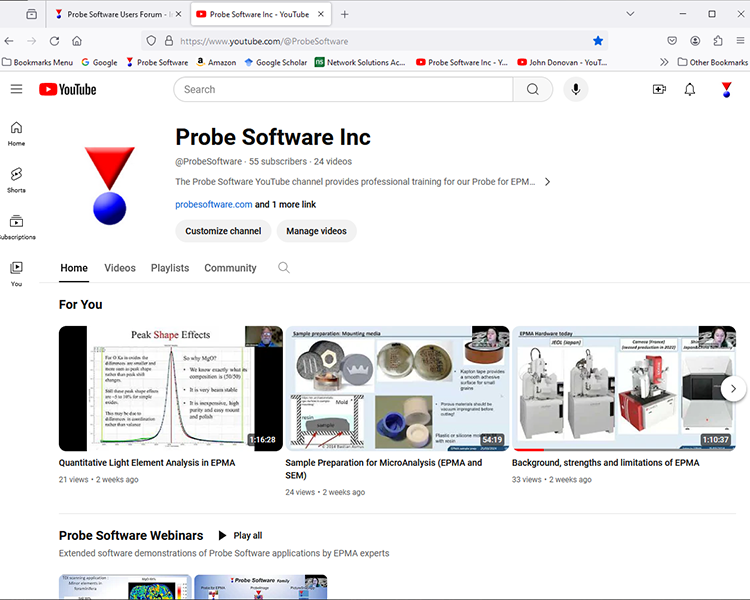This screenshot has width=750, height=600.
Task: List all tabs dropdown arrow
Action: [x=630, y=14]
